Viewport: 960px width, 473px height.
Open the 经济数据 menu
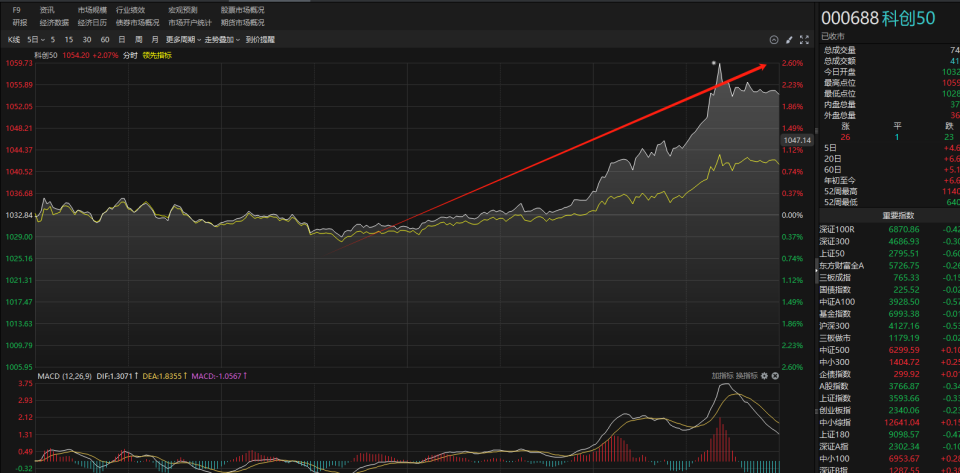pyautogui.click(x=54, y=23)
